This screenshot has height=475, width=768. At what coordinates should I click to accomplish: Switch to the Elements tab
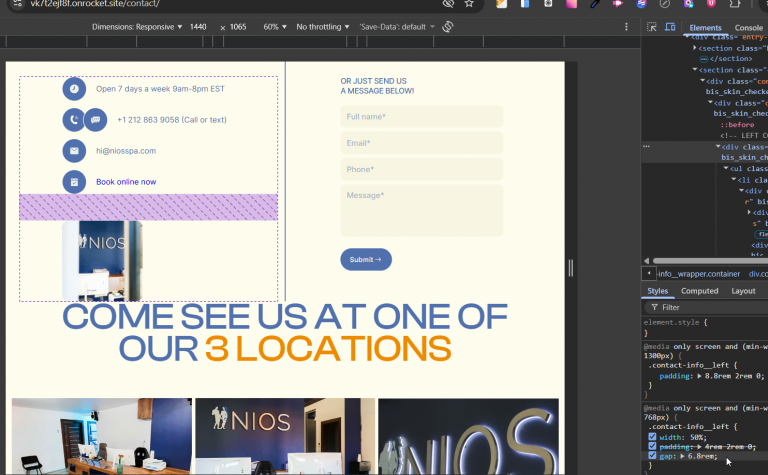(705, 28)
